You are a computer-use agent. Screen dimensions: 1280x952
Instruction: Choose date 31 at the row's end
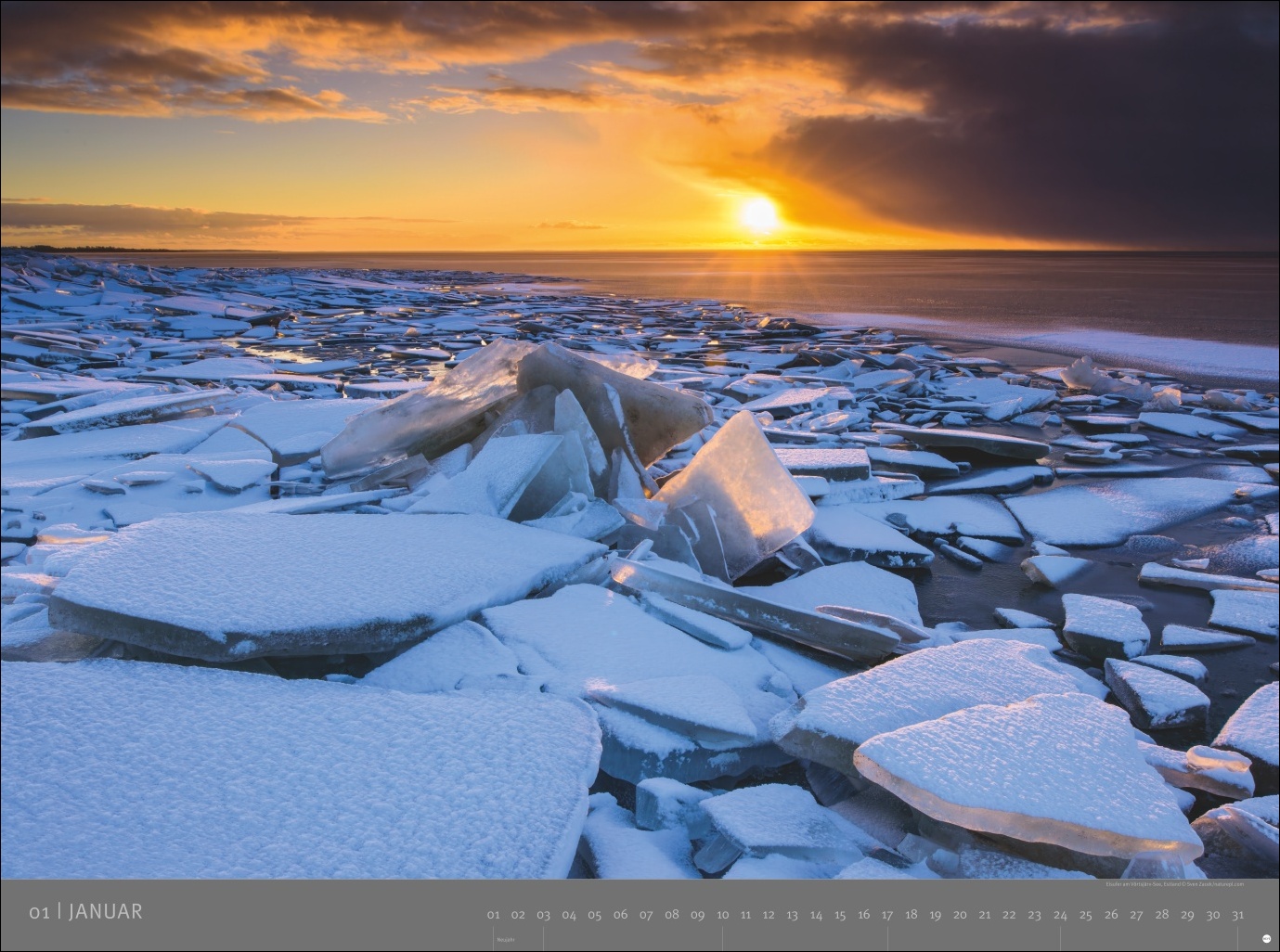pyautogui.click(x=1237, y=915)
